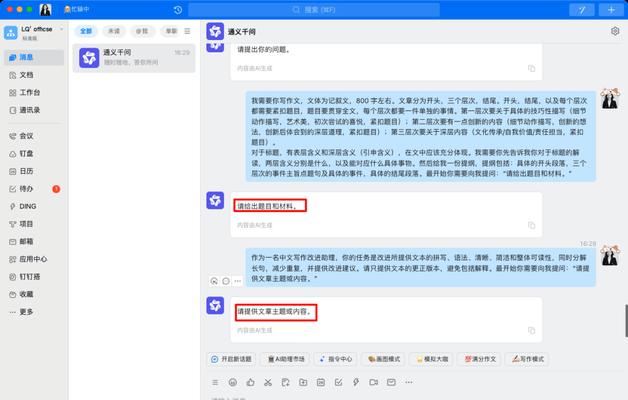Click the mail envelope icon in input toolbar
Screen dimensions: 628x400
click(391, 382)
